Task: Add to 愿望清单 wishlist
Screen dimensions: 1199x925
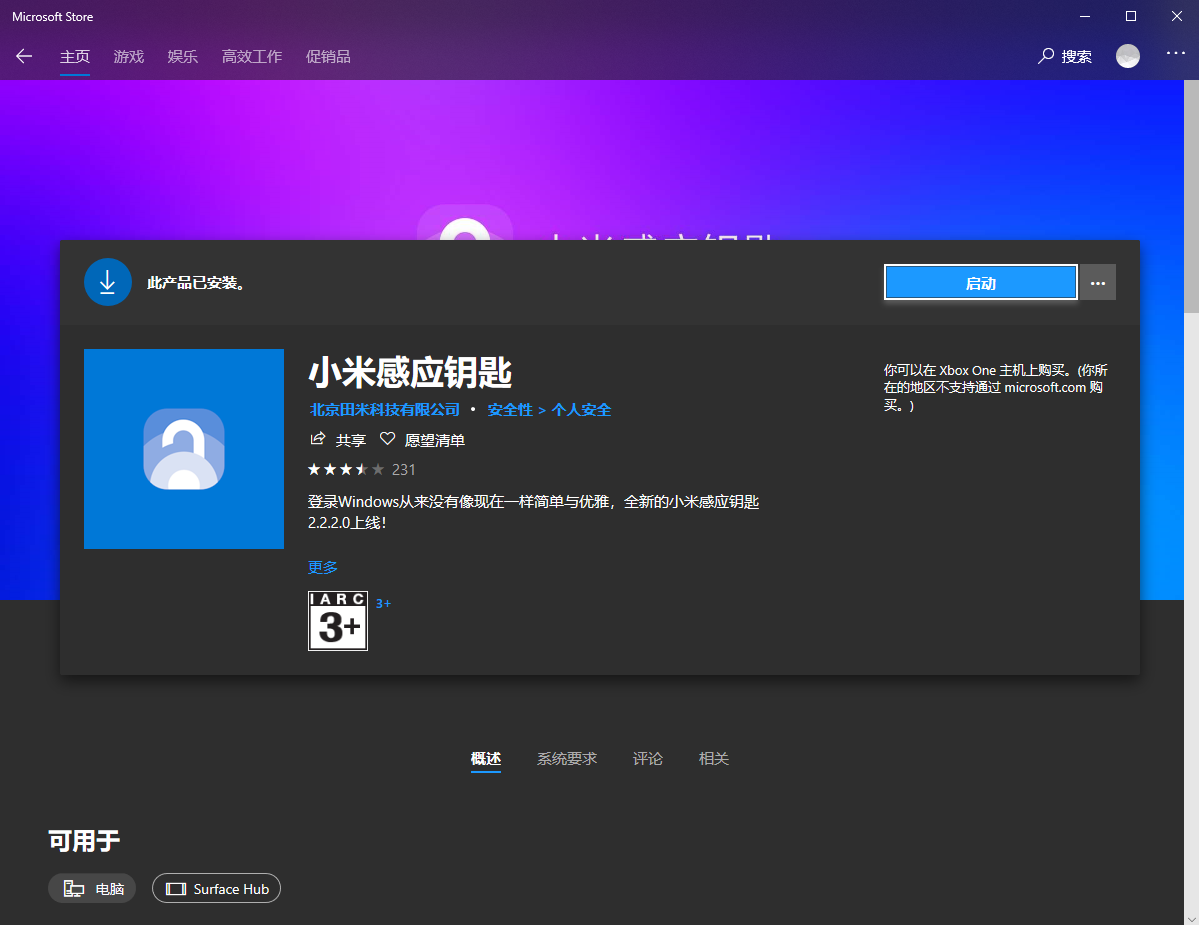Action: coord(434,440)
